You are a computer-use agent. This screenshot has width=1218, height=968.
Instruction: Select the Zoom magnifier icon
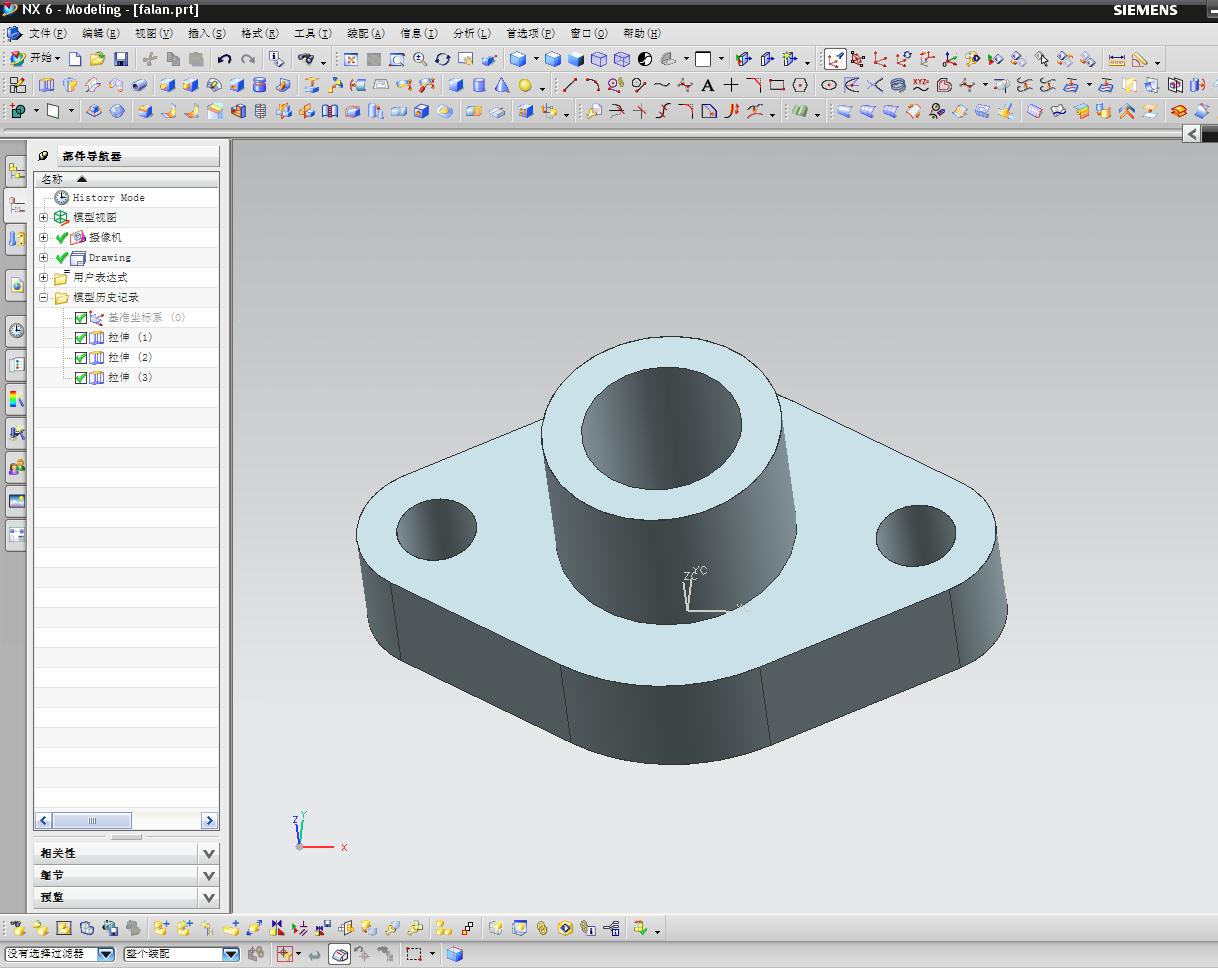coord(420,59)
